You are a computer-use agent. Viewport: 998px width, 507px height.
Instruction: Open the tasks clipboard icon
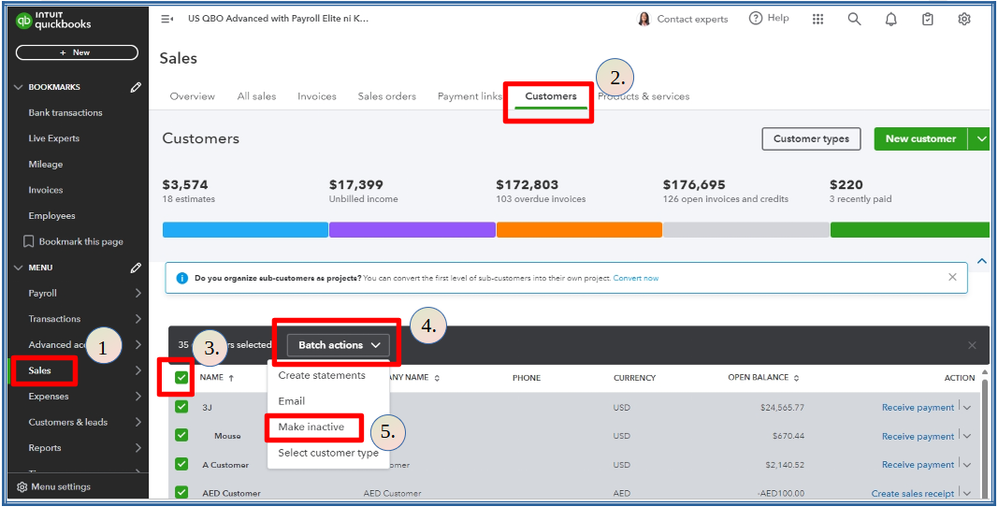coord(928,19)
